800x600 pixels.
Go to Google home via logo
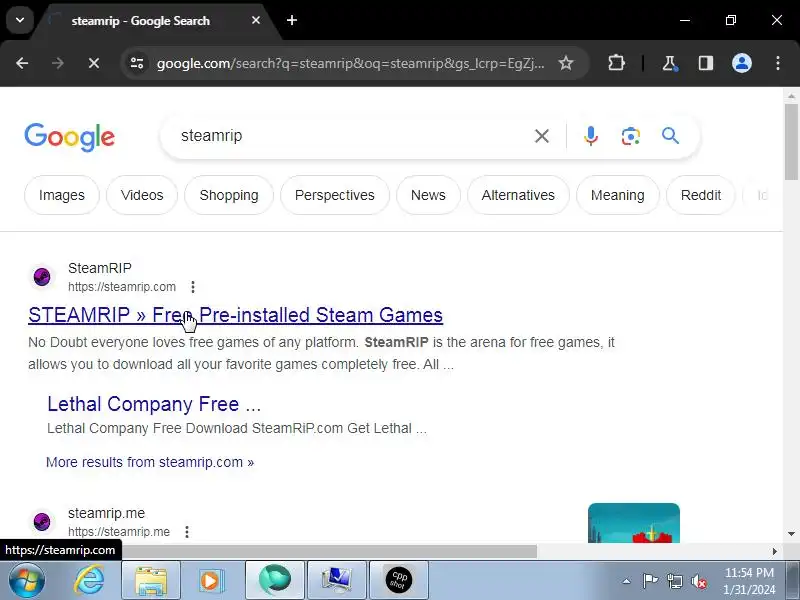[x=69, y=137]
